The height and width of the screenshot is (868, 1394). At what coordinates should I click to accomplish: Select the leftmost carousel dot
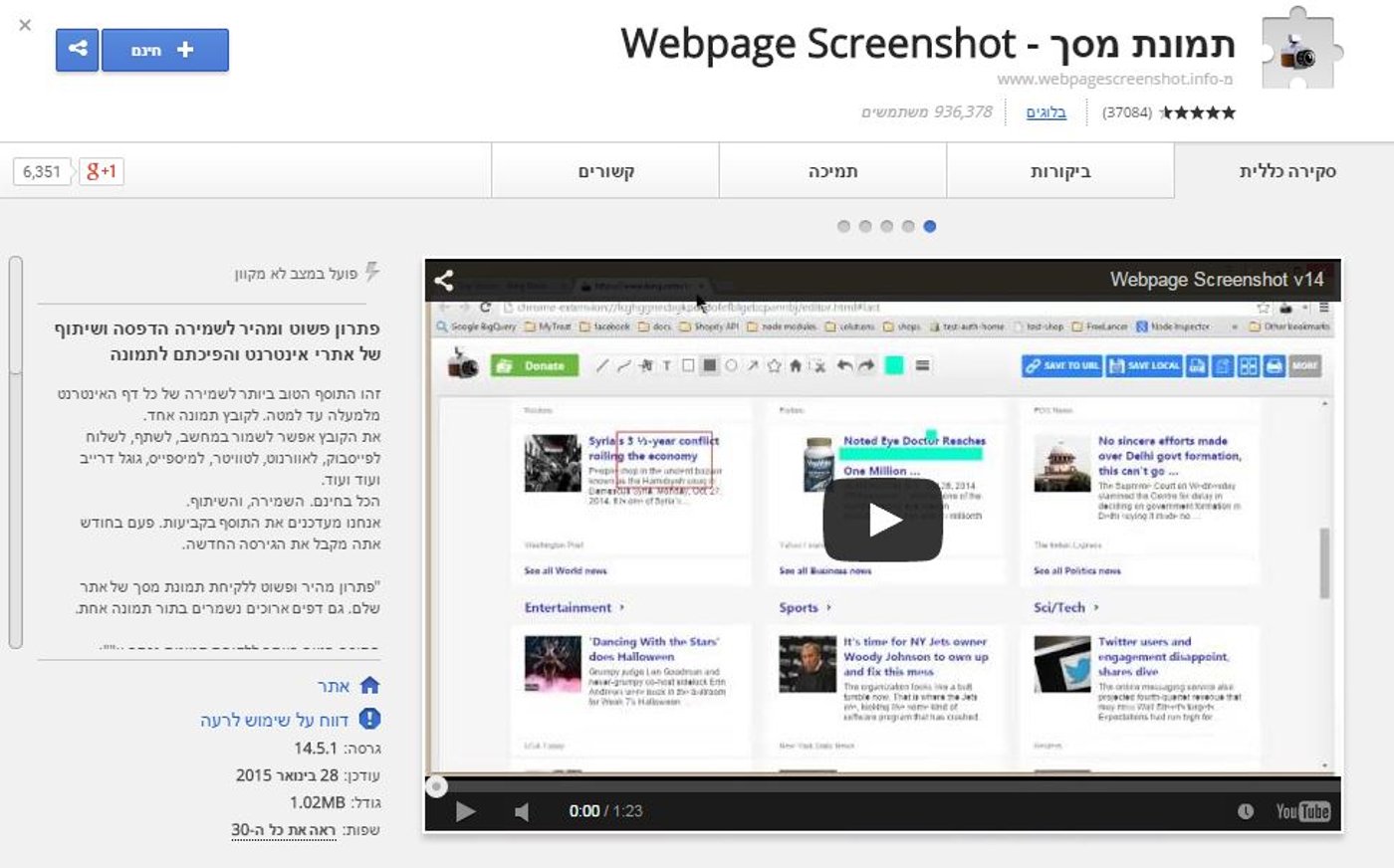(843, 226)
